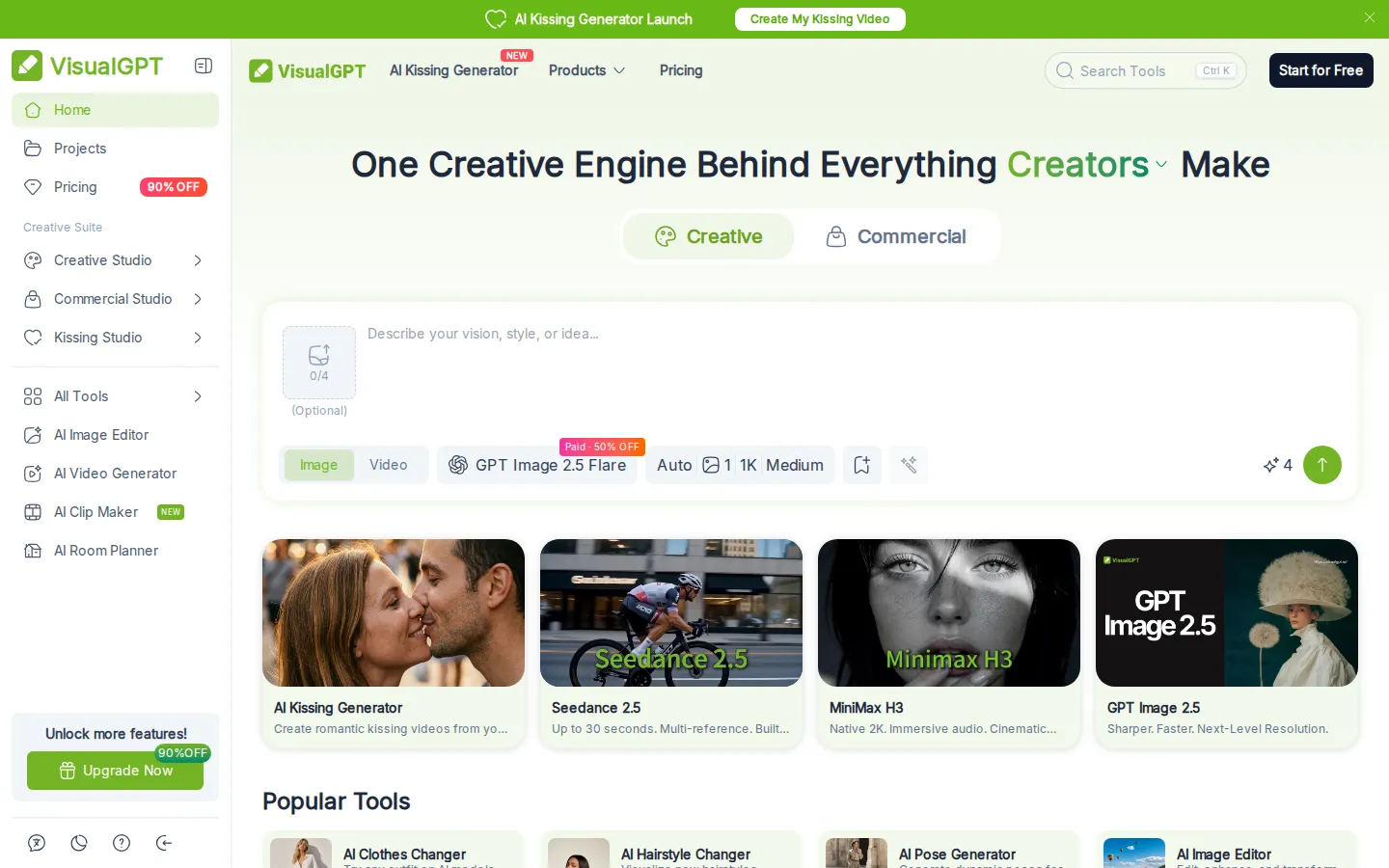
Task: Open AI Video Generator in the sidebar
Action: (115, 474)
